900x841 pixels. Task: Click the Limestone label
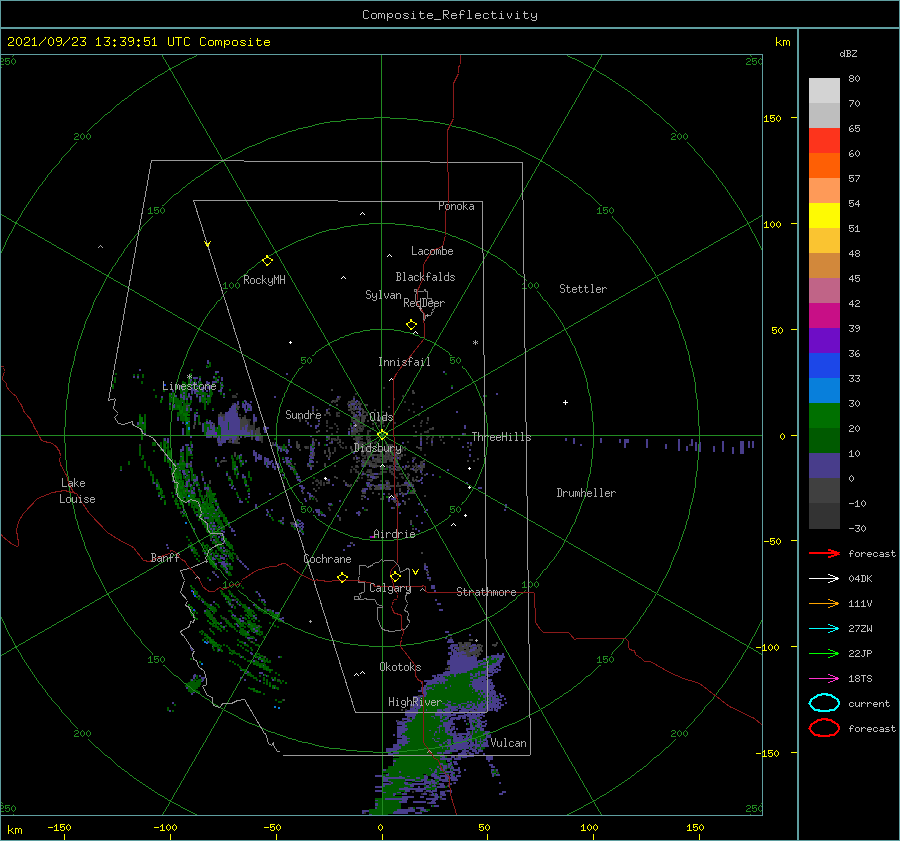[x=189, y=386]
